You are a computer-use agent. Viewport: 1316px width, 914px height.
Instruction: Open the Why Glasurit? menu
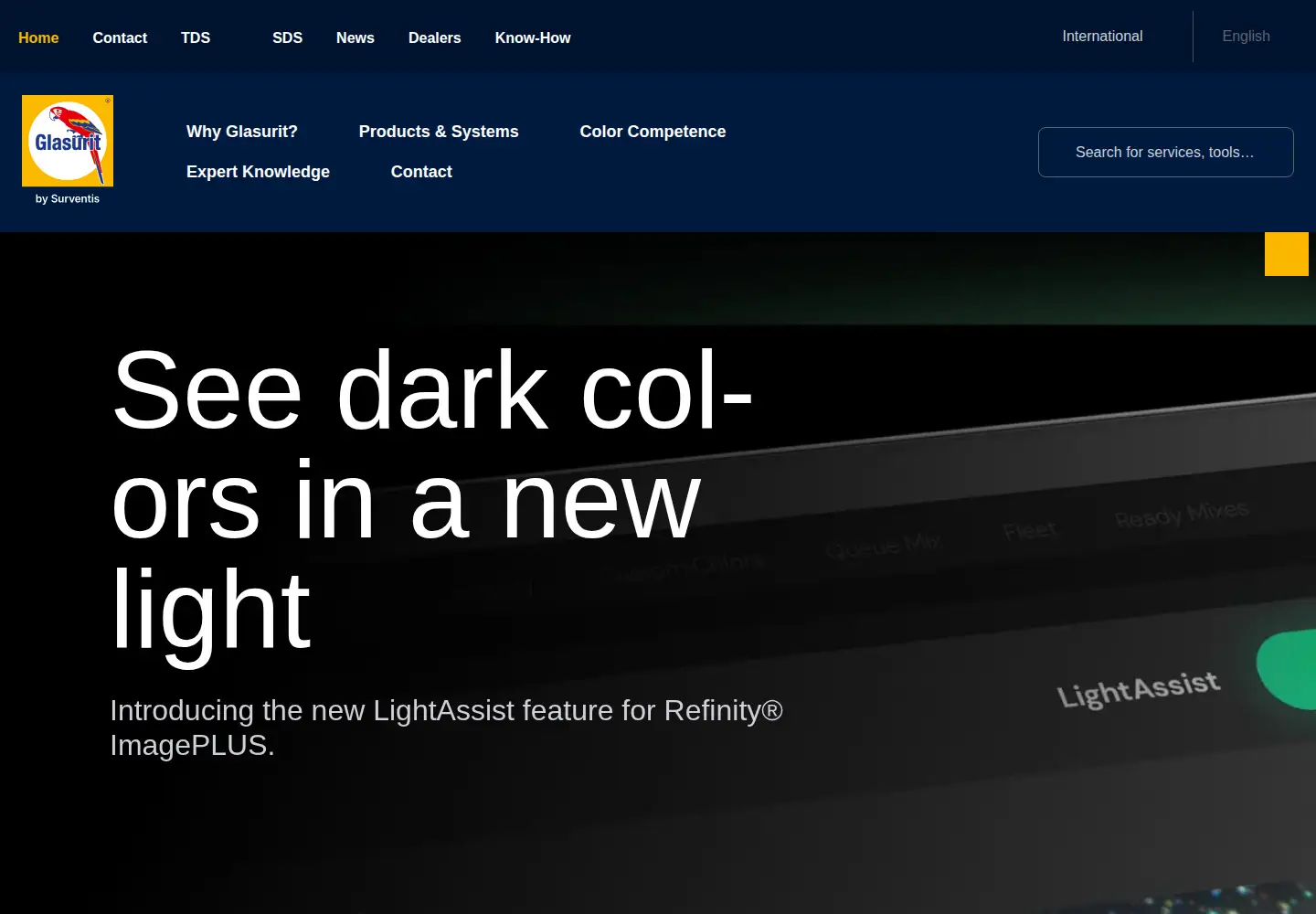click(242, 132)
